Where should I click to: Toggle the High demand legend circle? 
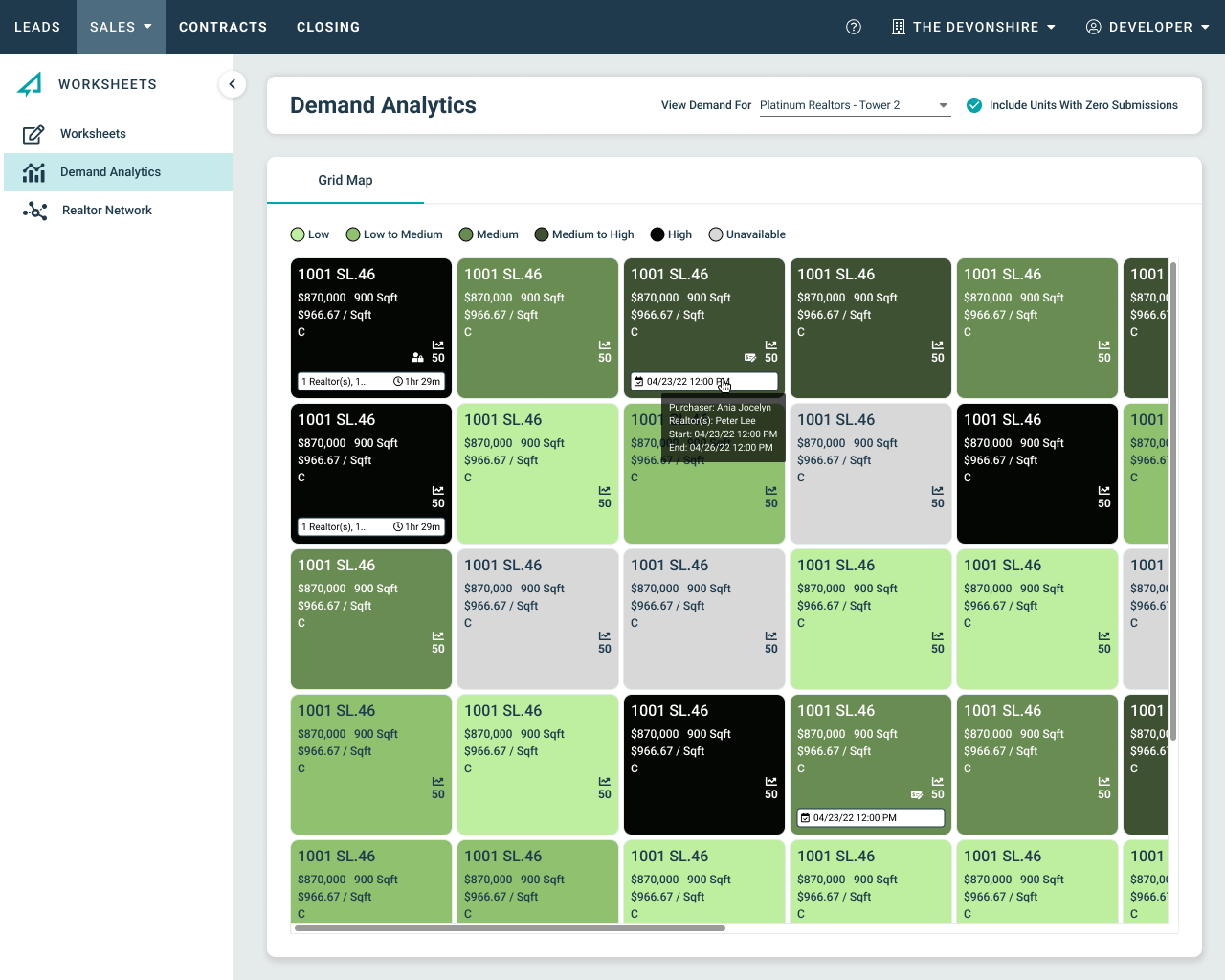tap(657, 234)
